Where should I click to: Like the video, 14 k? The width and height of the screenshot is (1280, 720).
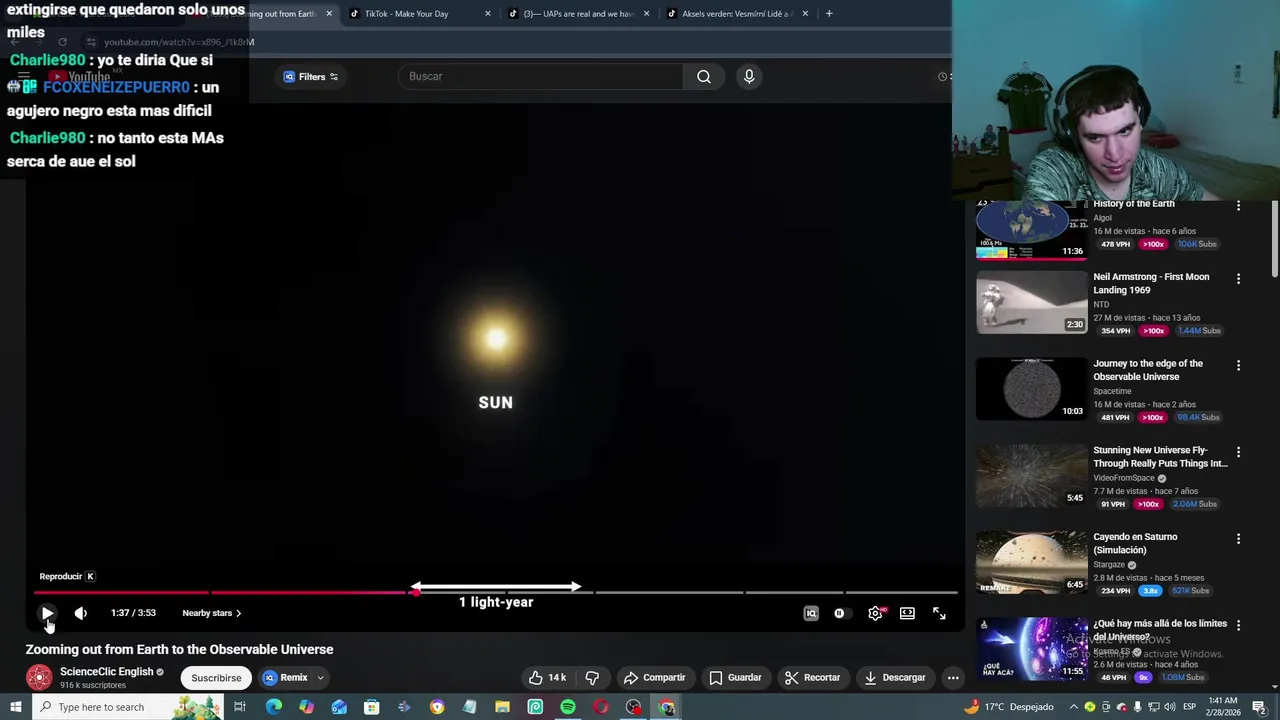547,678
